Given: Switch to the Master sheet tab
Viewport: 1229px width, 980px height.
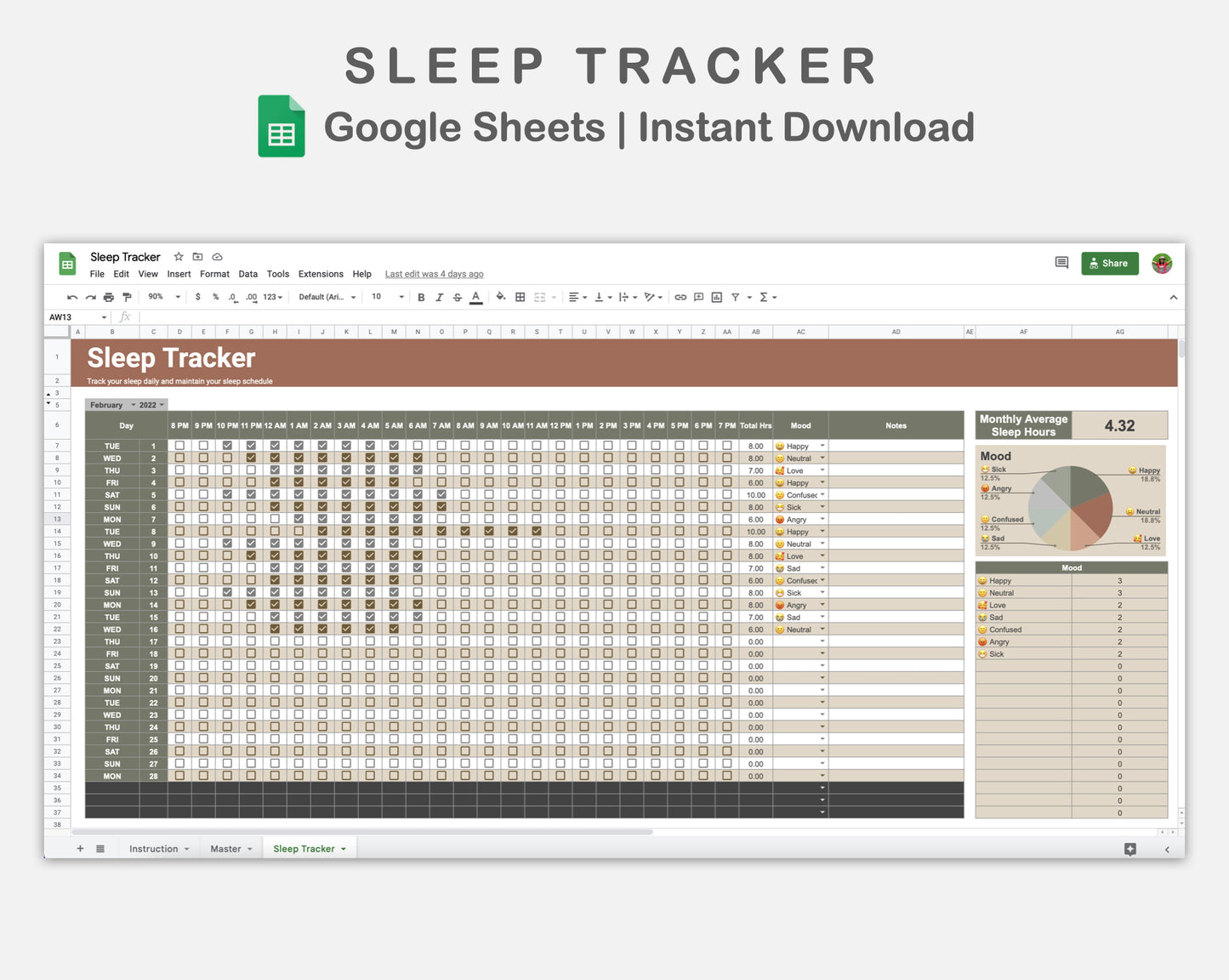Looking at the screenshot, I should click(x=225, y=848).
